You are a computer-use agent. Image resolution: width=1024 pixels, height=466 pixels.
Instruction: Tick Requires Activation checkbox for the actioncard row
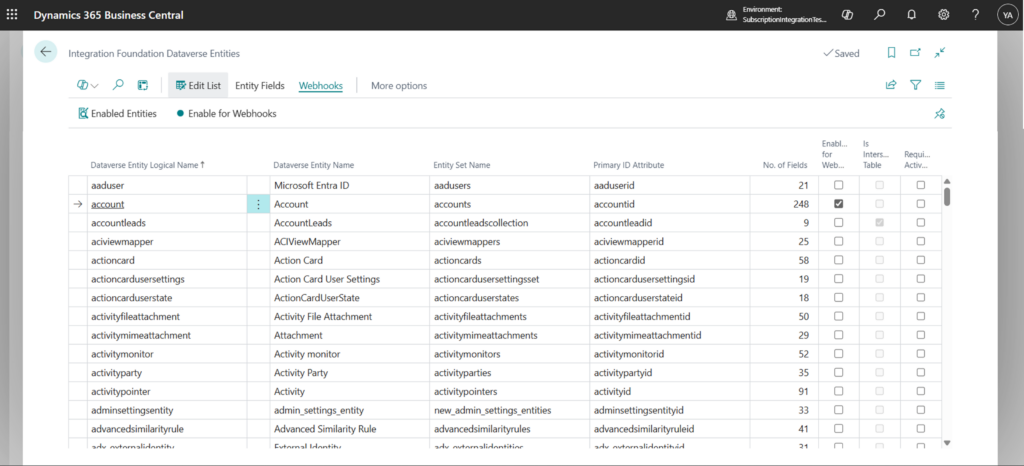(x=920, y=260)
